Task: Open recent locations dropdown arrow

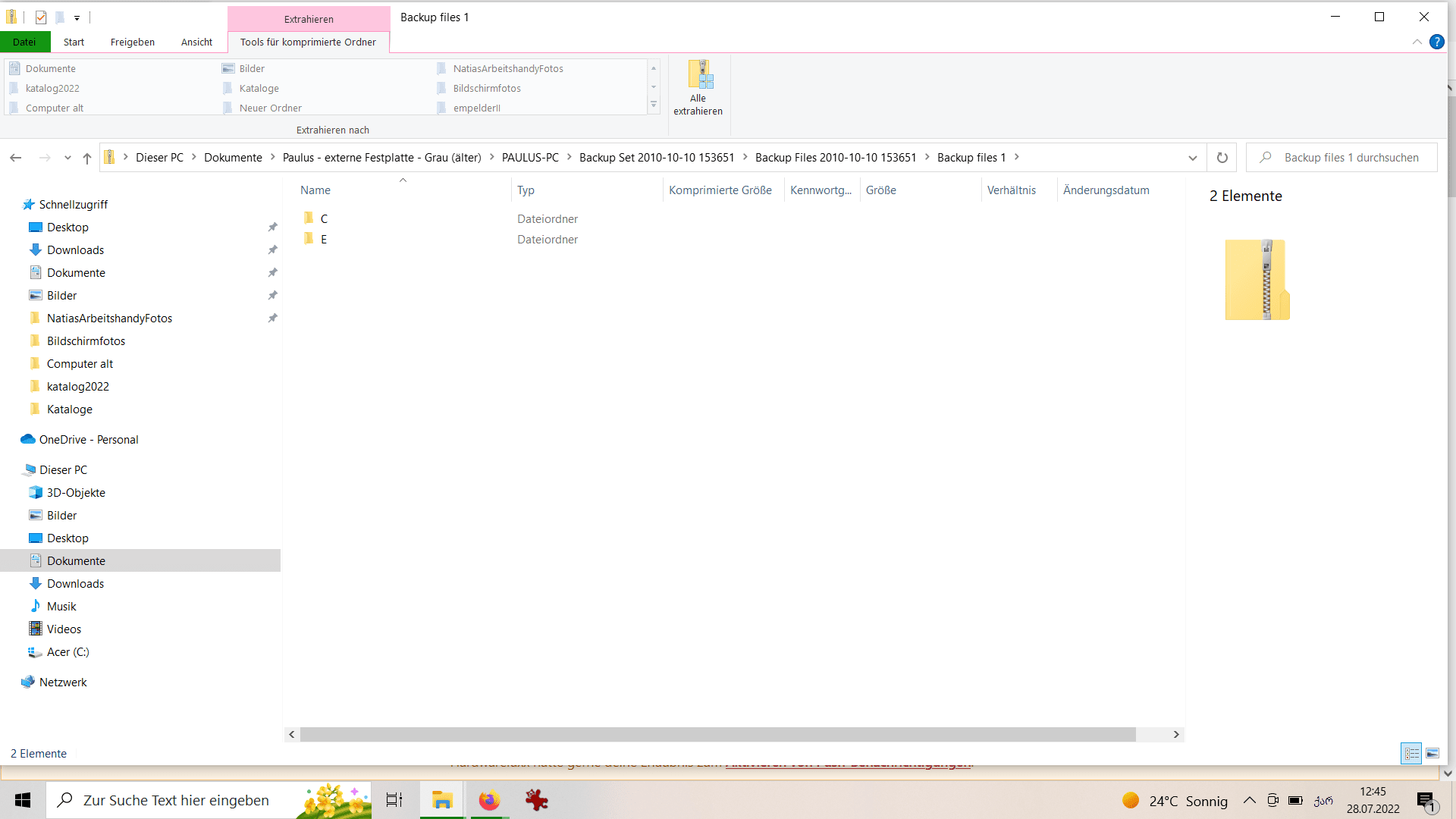Action: (67, 158)
